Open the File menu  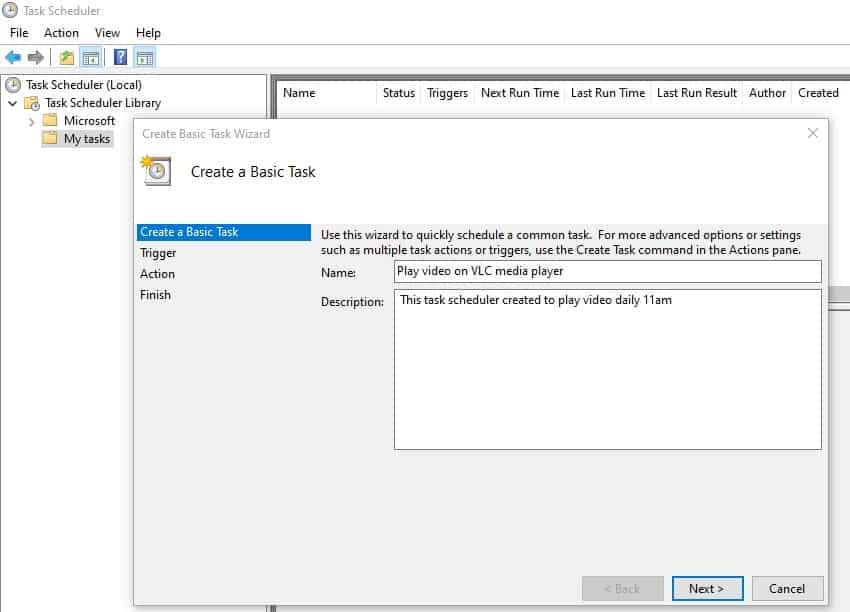19,33
